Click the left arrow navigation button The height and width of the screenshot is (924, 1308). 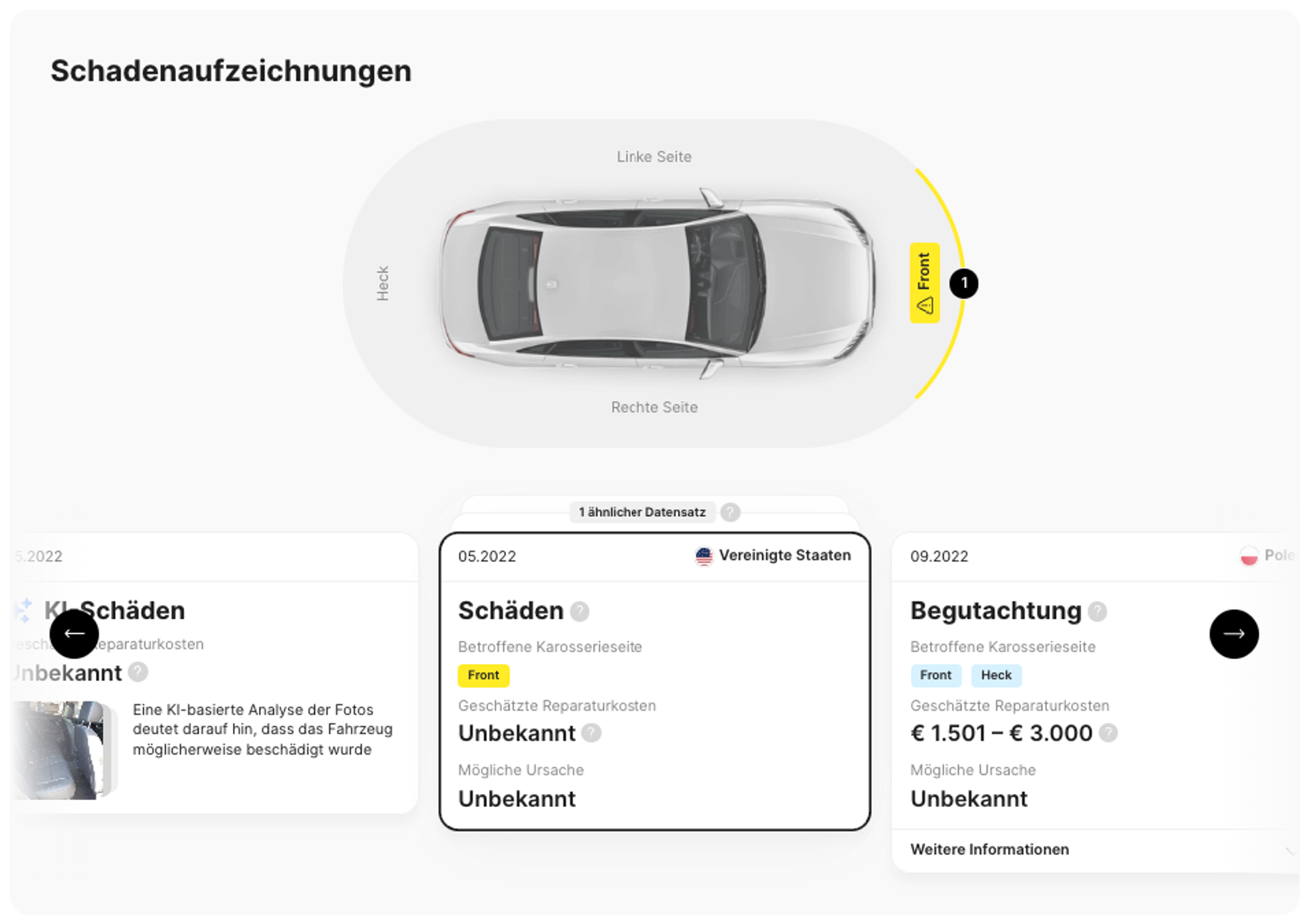point(73,634)
